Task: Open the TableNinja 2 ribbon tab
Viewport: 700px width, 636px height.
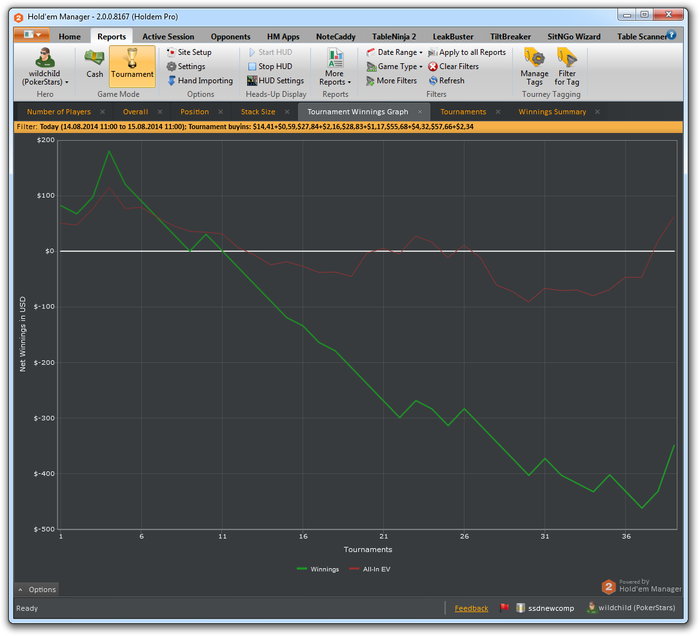Action: point(394,37)
